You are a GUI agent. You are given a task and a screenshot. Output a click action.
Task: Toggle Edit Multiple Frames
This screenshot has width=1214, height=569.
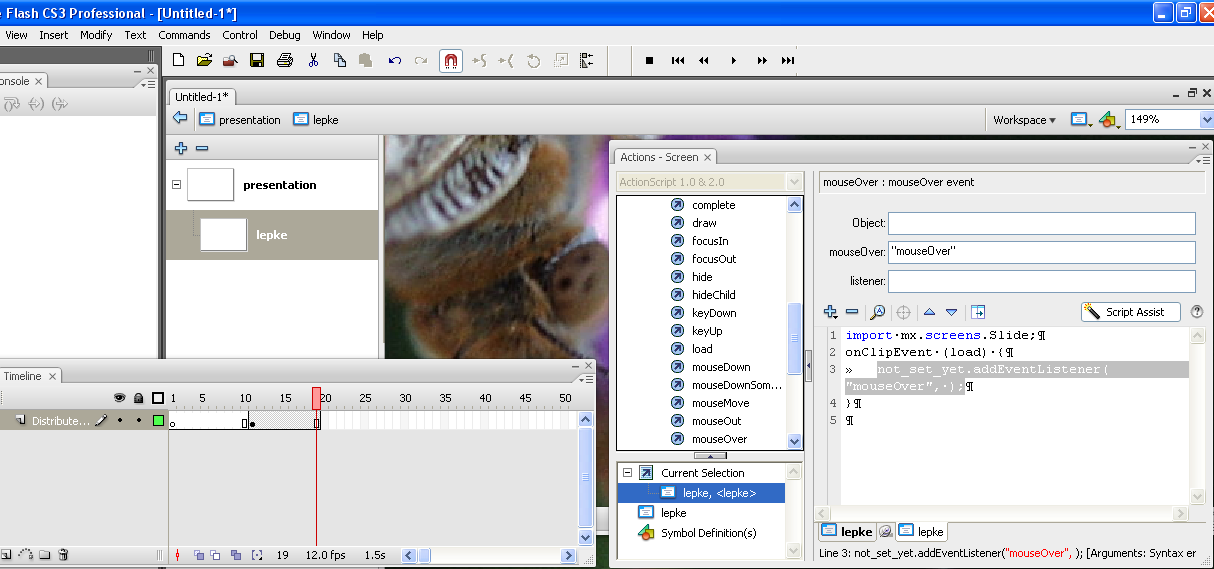236,555
